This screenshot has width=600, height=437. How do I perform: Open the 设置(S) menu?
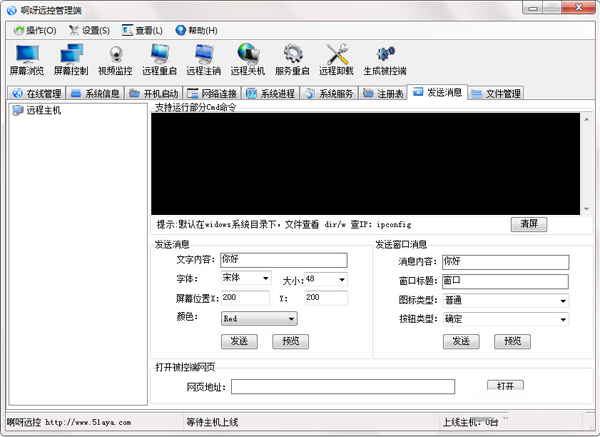click(x=89, y=30)
